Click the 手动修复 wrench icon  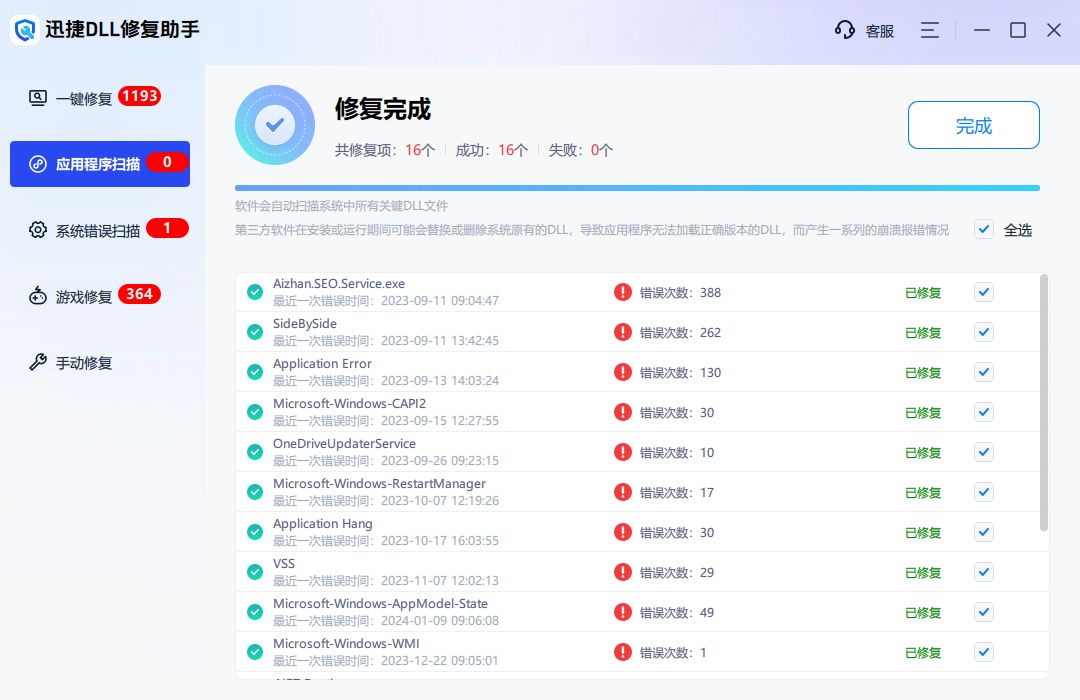pos(38,362)
